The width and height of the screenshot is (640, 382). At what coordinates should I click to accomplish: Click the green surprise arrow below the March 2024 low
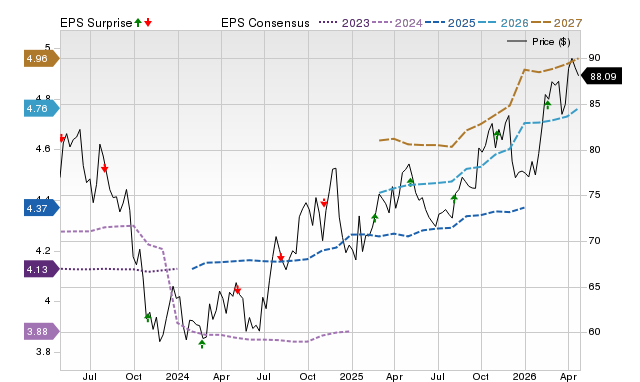click(202, 344)
